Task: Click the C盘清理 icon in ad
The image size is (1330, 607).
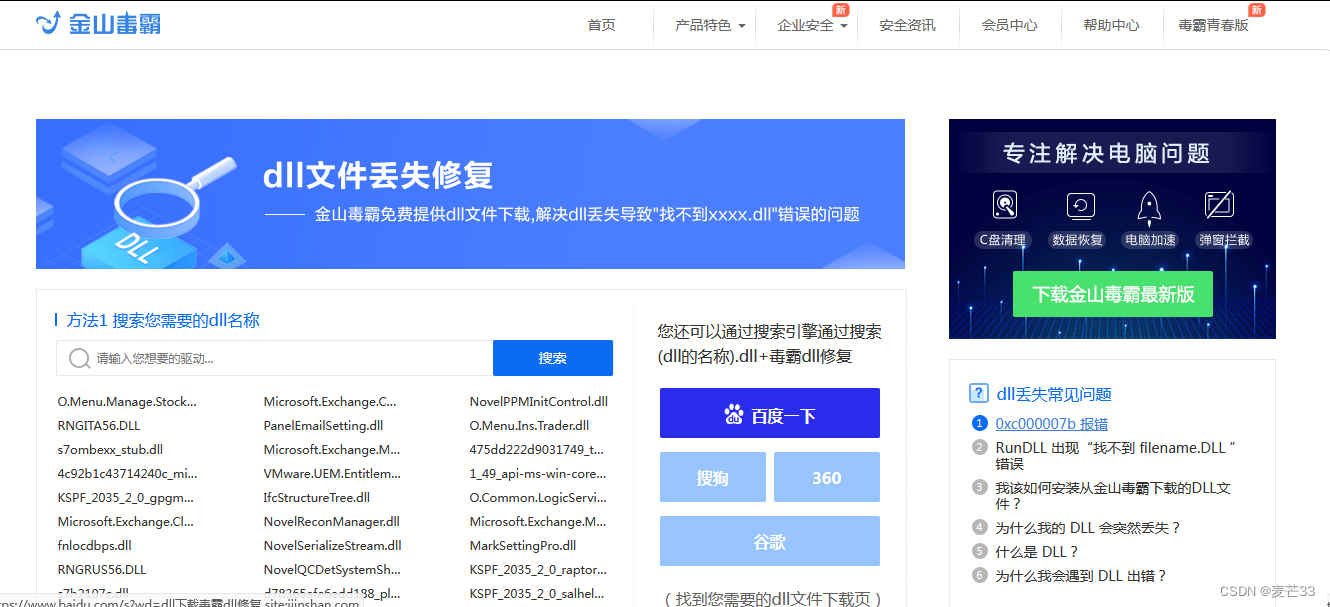Action: [x=1004, y=206]
